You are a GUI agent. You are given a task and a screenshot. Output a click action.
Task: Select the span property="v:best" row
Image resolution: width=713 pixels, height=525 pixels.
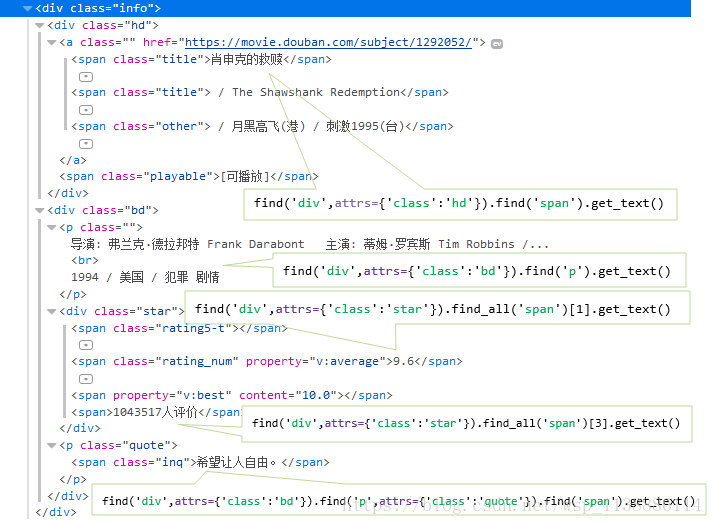point(231,395)
